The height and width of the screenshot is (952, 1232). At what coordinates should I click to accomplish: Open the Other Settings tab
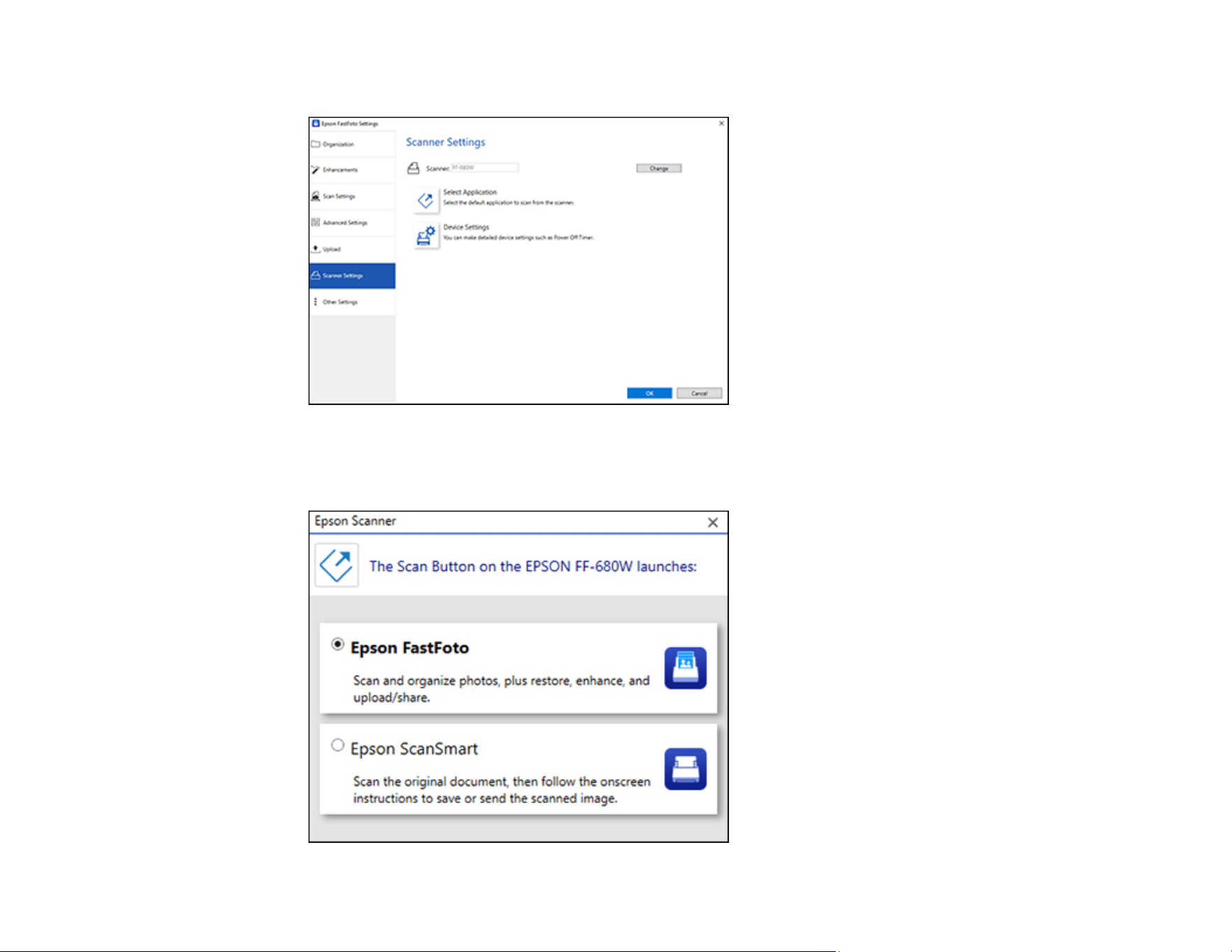(352, 302)
